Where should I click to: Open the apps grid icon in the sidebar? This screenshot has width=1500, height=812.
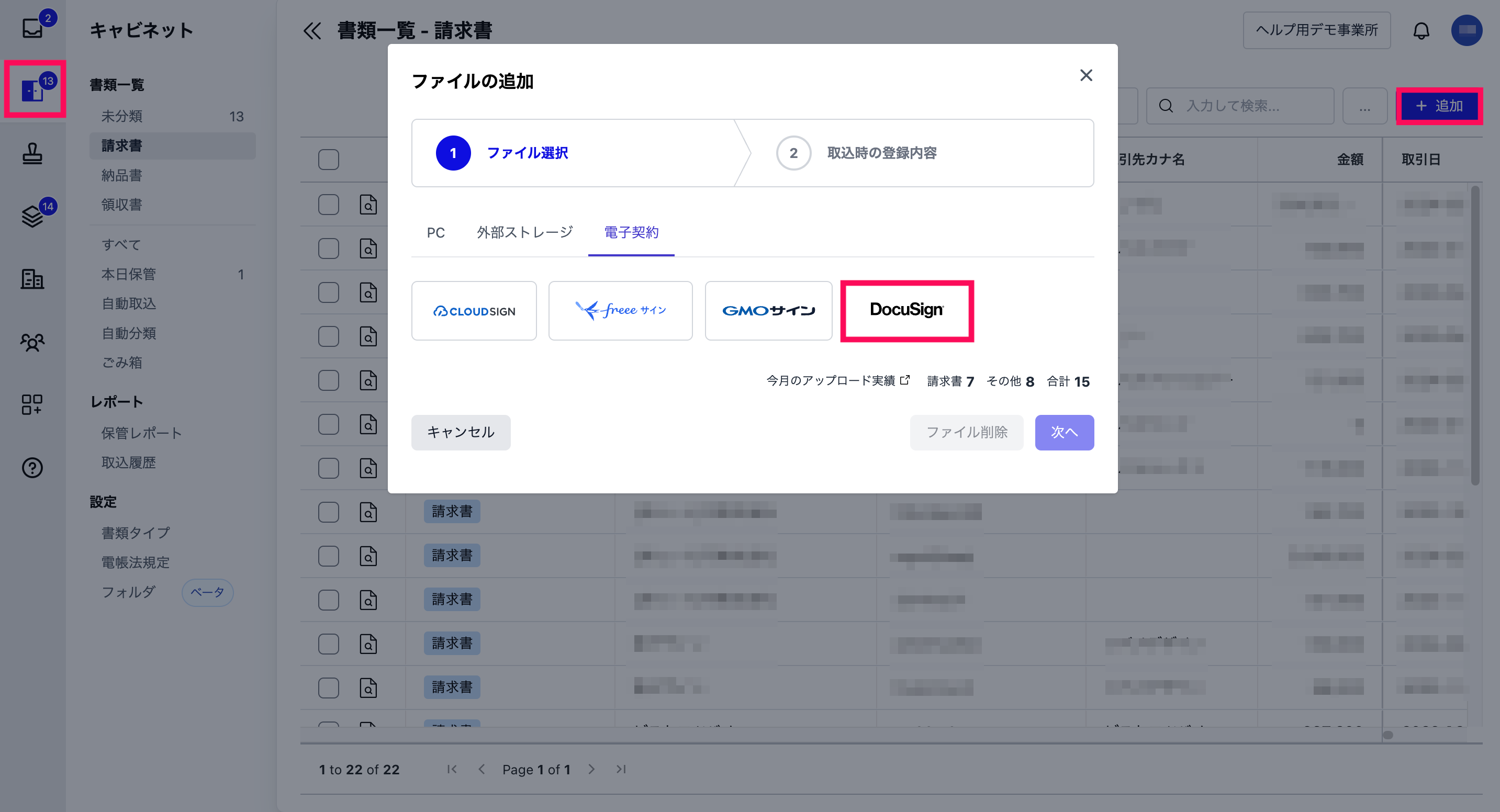[32, 404]
